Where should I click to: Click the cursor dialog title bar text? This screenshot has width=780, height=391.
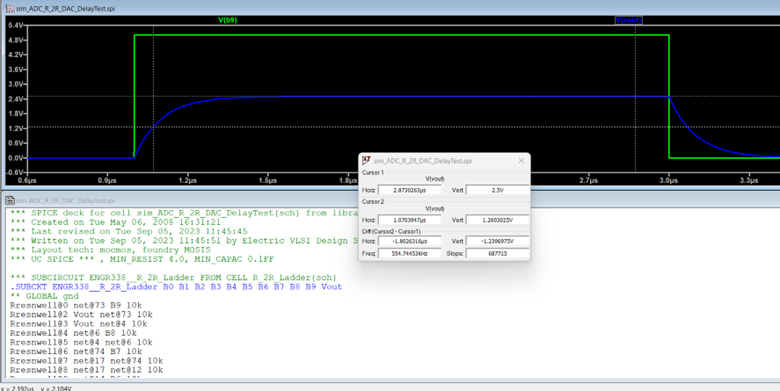point(422,161)
